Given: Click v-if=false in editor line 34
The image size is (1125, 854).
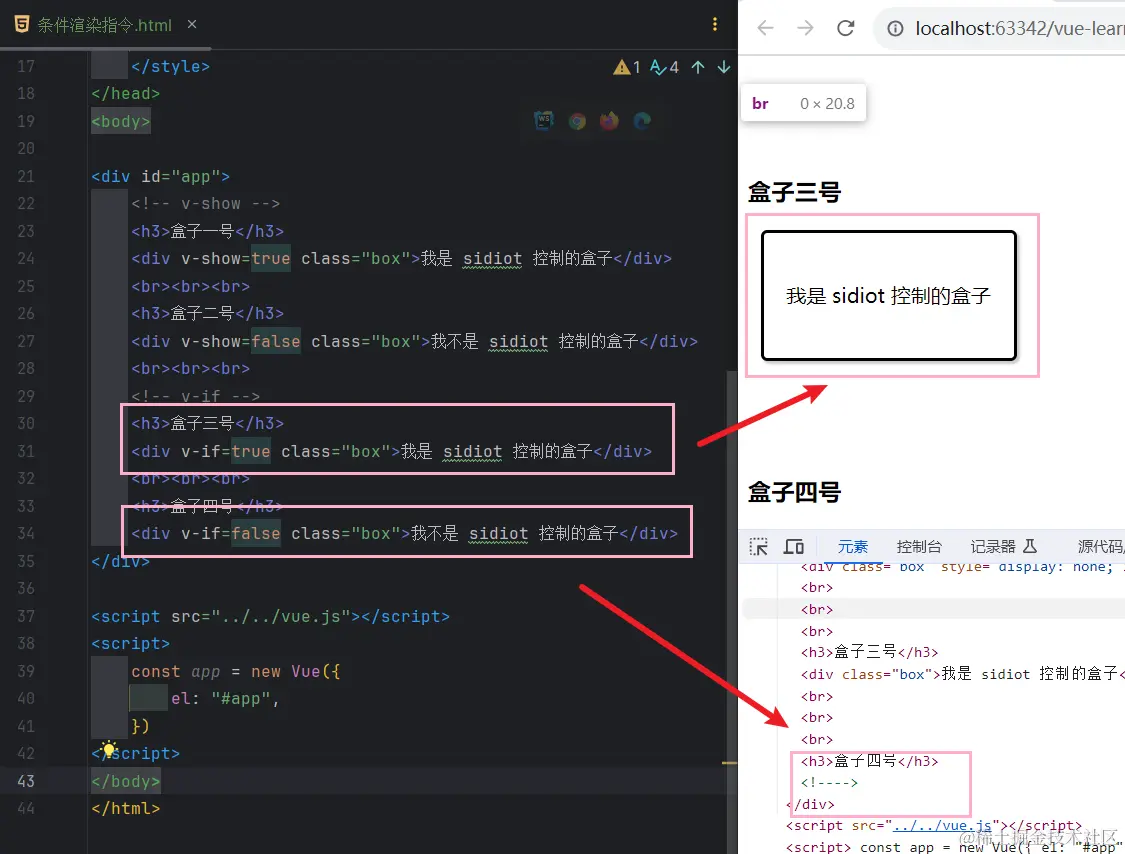Looking at the screenshot, I should [x=231, y=533].
